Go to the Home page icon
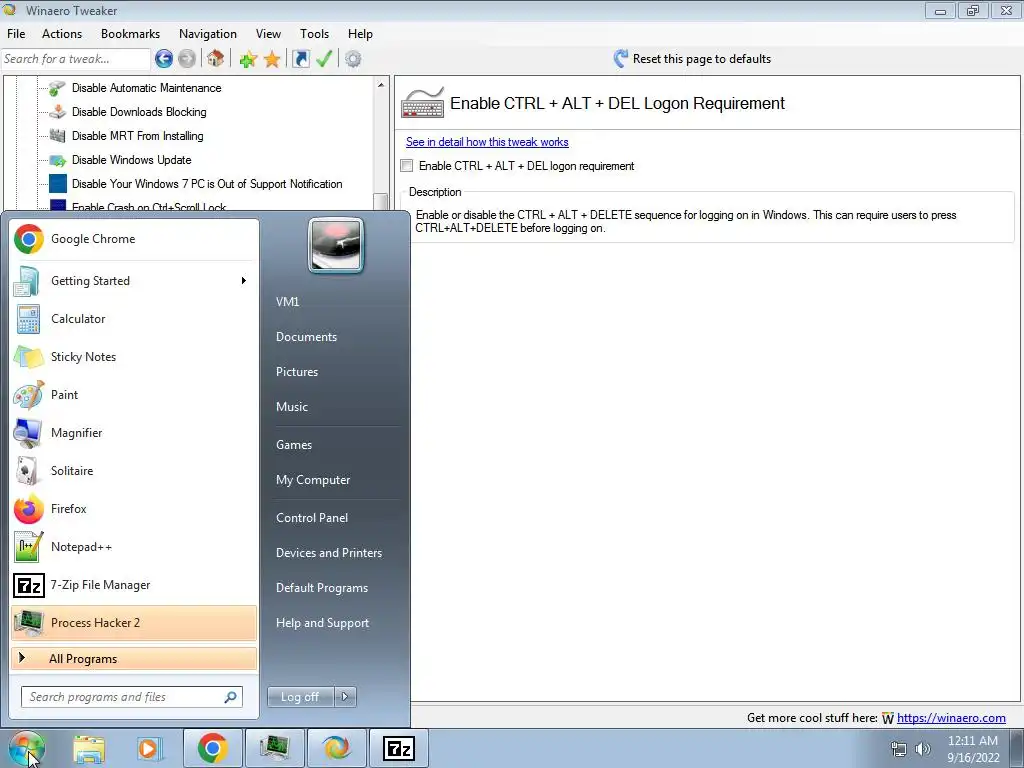1024x768 pixels. [x=216, y=59]
